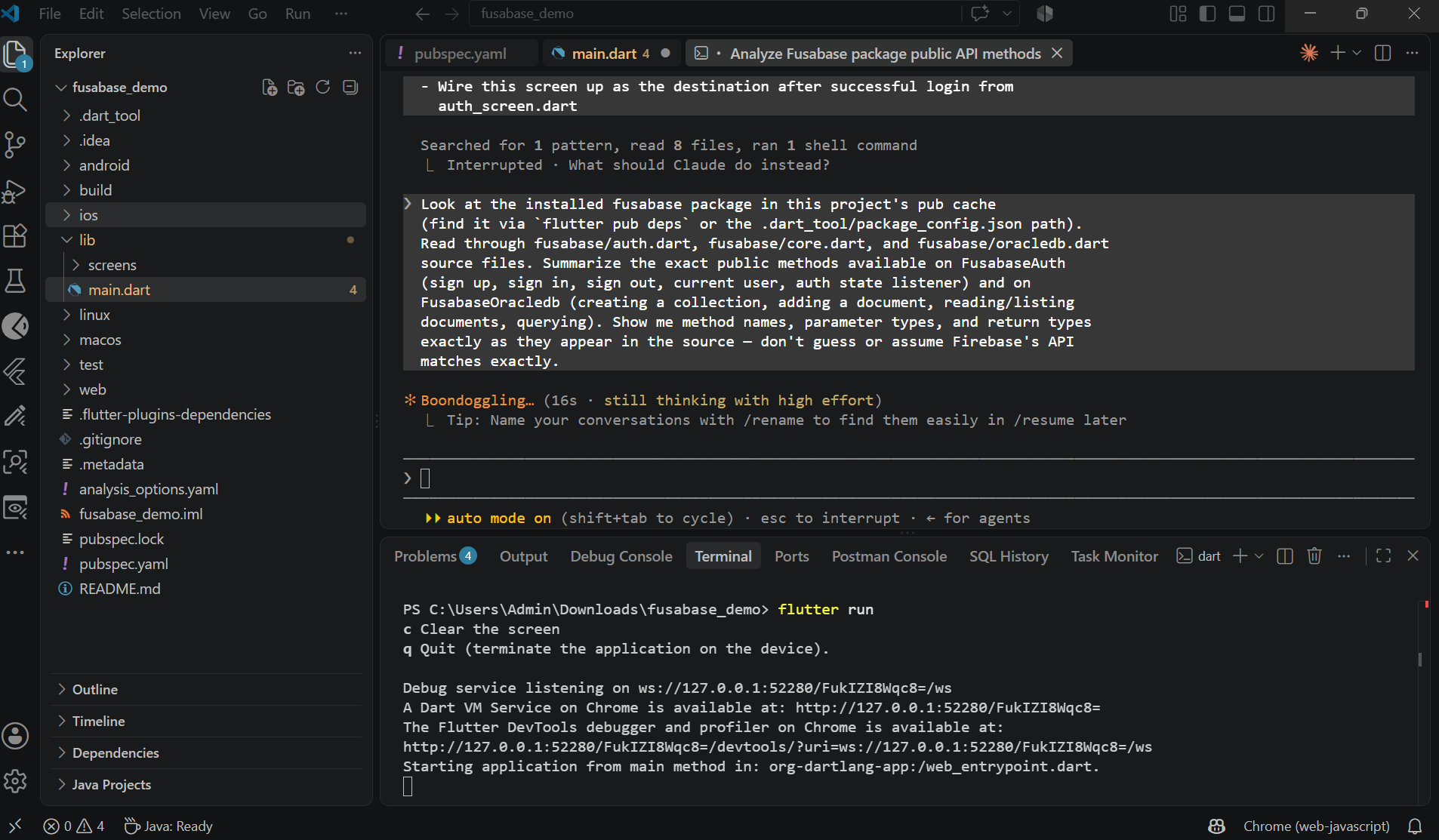
Task: Open Copilot status icon in status bar
Action: point(1216,826)
